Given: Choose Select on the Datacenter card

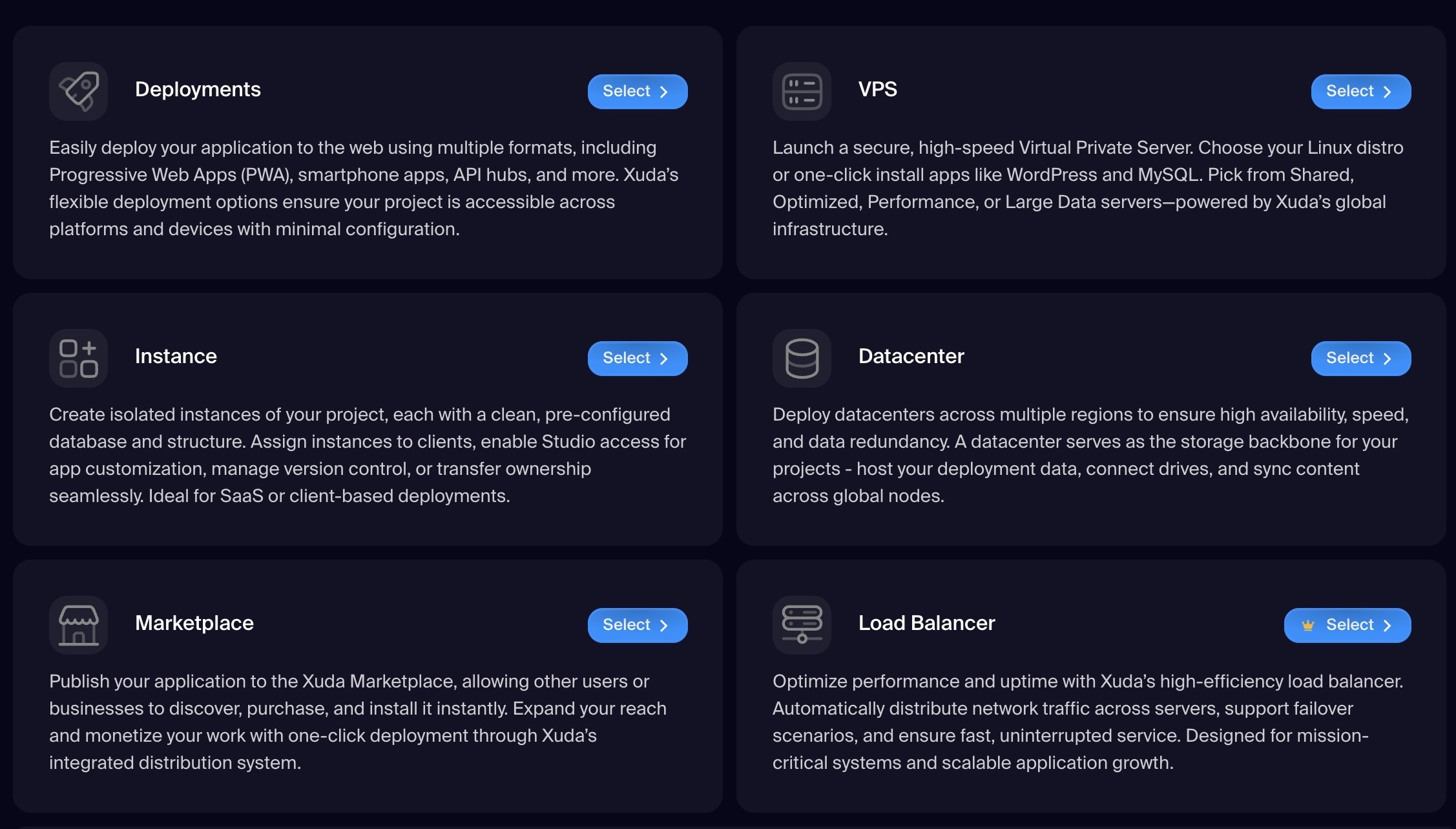Looking at the screenshot, I should [1360, 359].
